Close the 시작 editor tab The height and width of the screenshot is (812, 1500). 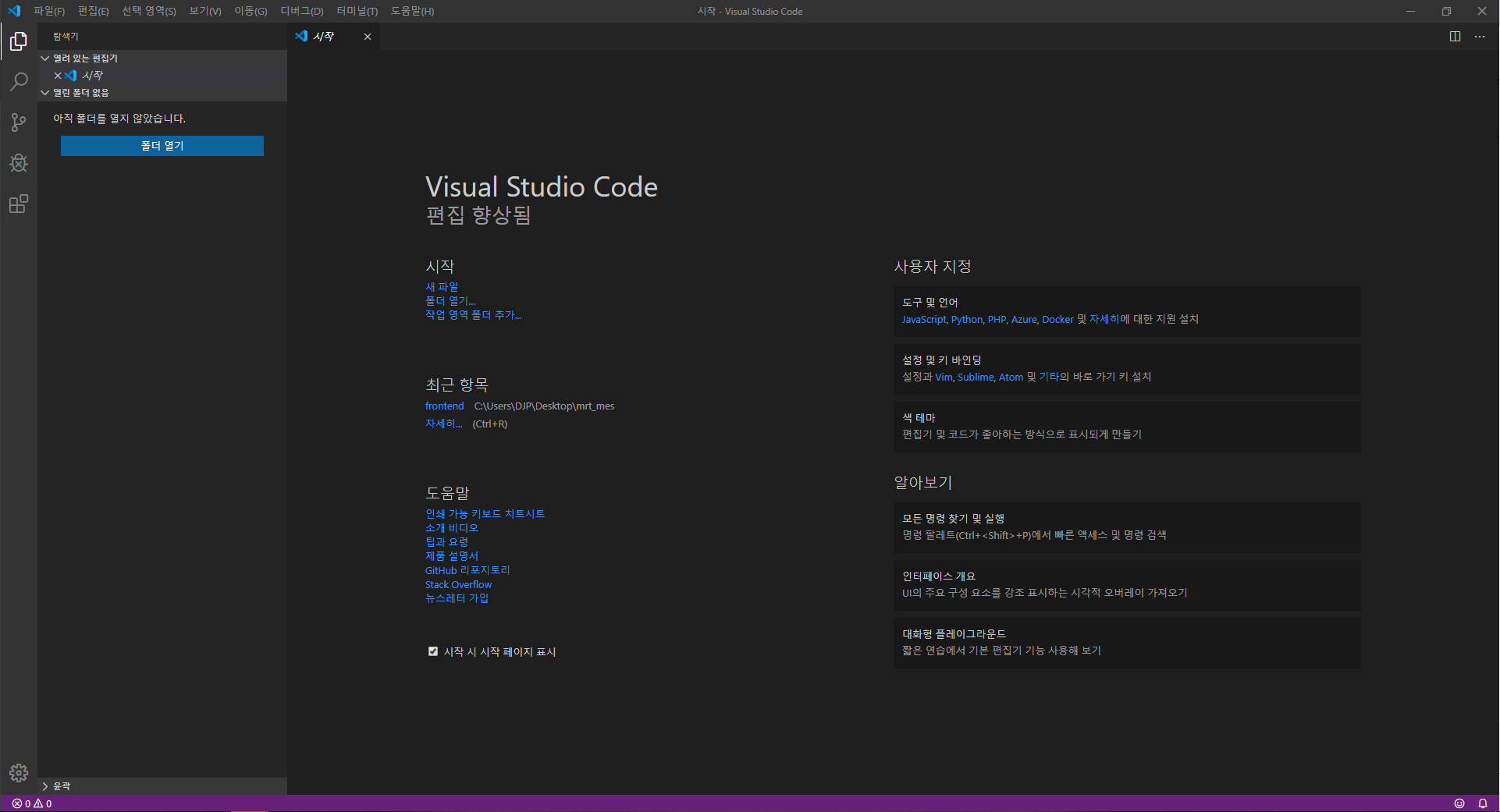coord(368,37)
